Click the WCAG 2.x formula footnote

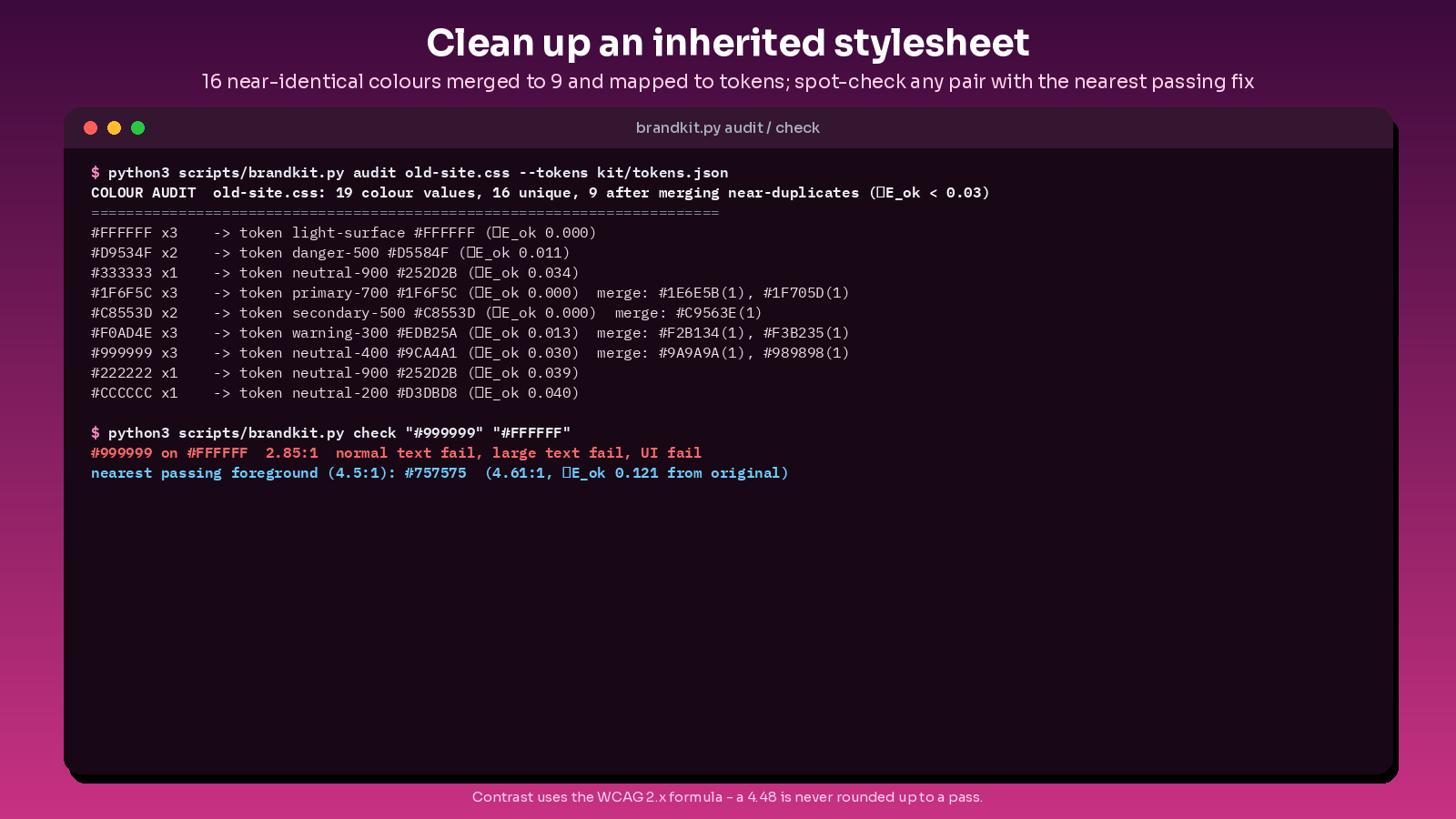(x=728, y=796)
